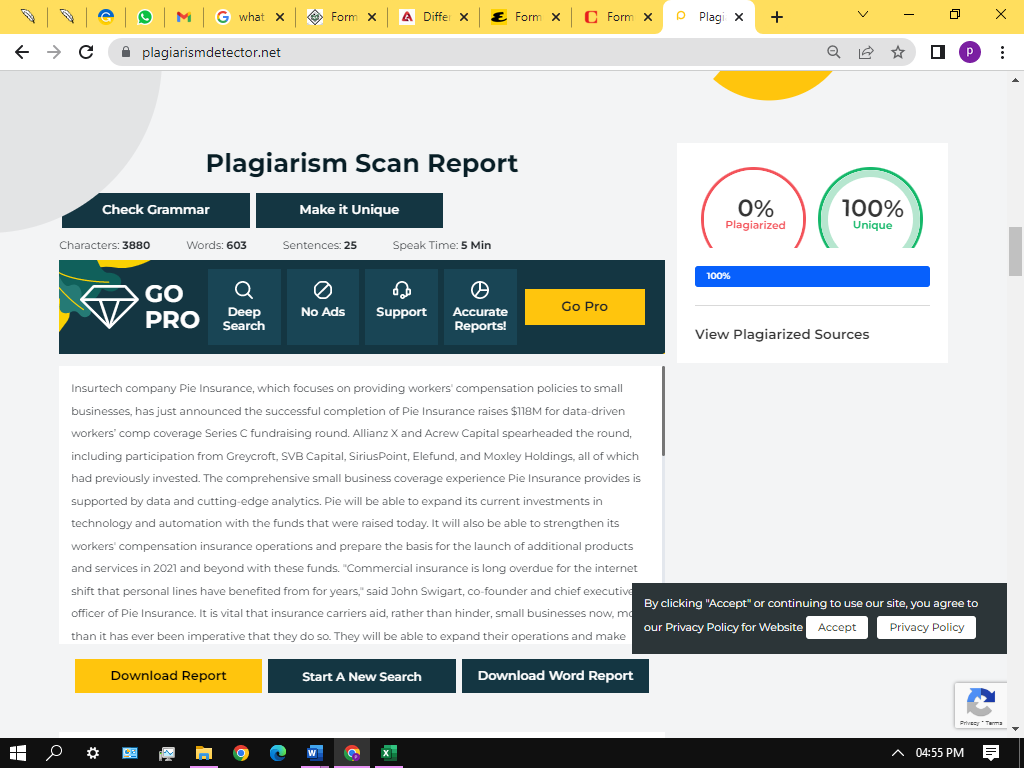Click the page vertical scrollbar thumb
The image size is (1024, 768).
pos(1015,251)
